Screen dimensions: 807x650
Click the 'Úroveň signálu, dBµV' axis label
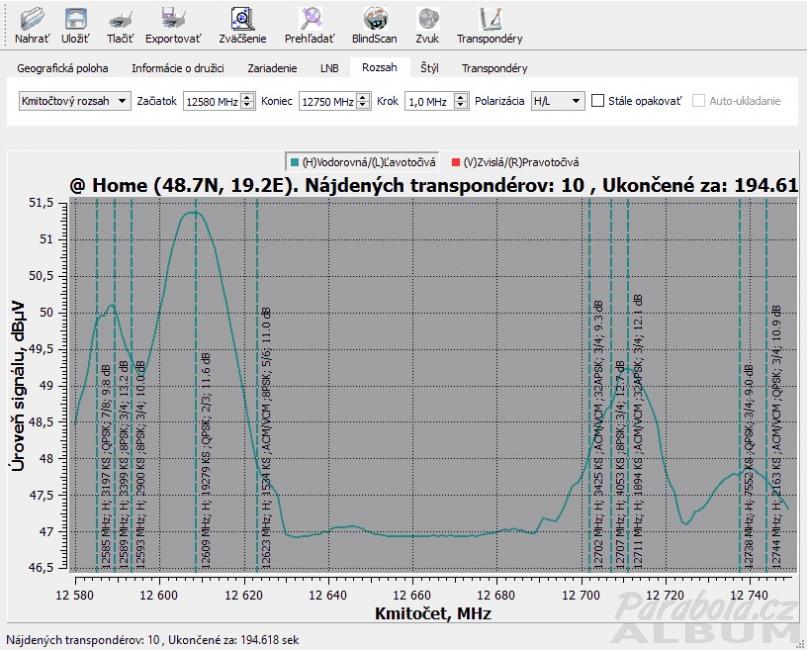tap(19, 384)
